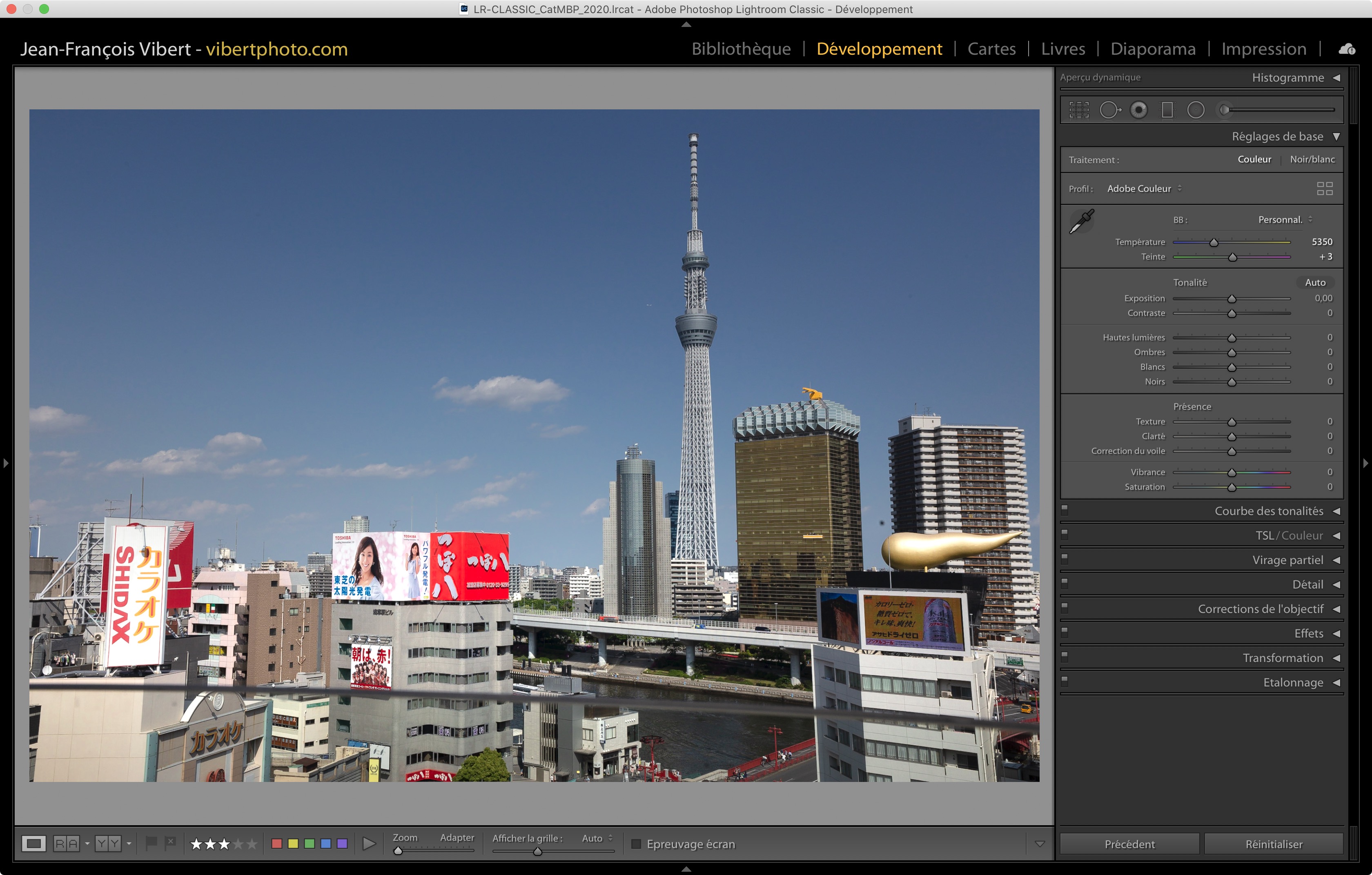Activate the Red eye correction tool
1372x875 pixels.
pos(1138,110)
